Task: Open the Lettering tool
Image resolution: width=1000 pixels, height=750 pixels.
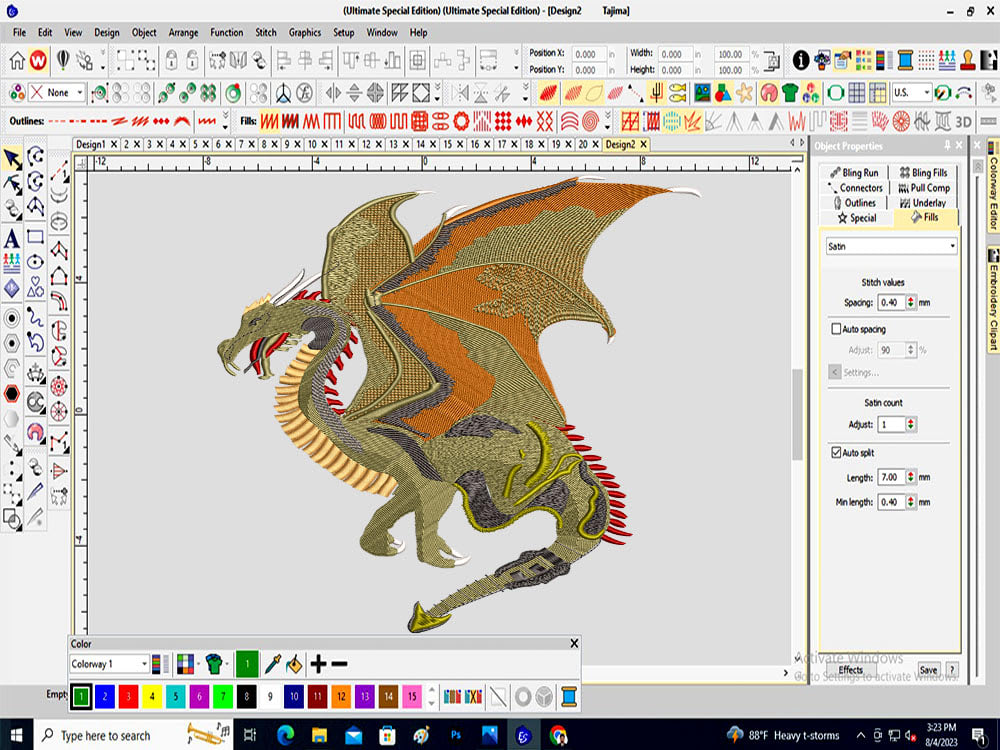Action: pos(11,237)
